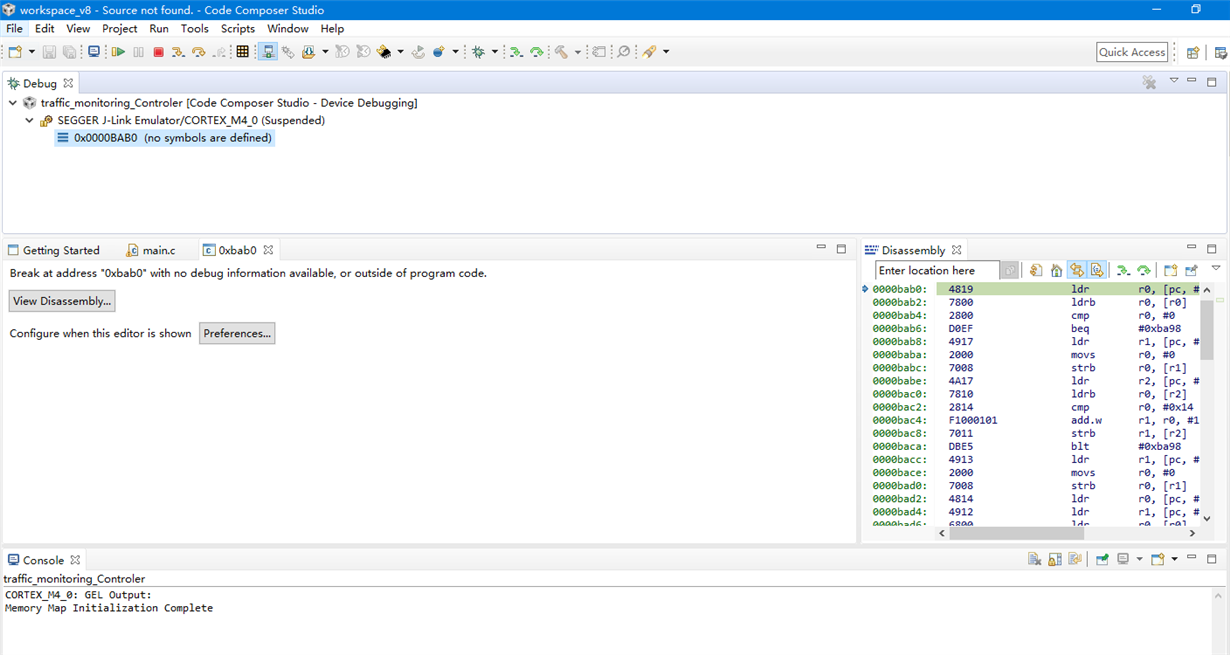Click the Suspend (pause) debug icon
Image resolution: width=1230 pixels, height=655 pixels.
[x=138, y=52]
